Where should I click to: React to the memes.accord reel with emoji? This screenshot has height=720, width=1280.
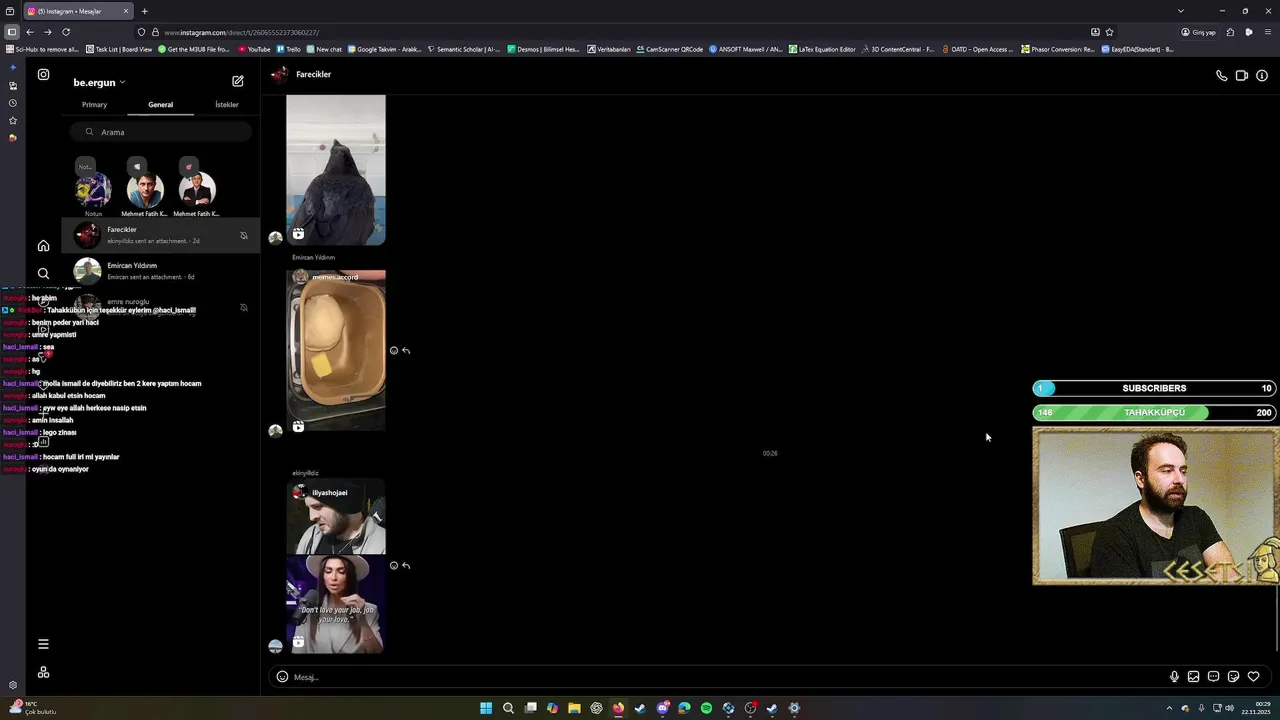394,351
